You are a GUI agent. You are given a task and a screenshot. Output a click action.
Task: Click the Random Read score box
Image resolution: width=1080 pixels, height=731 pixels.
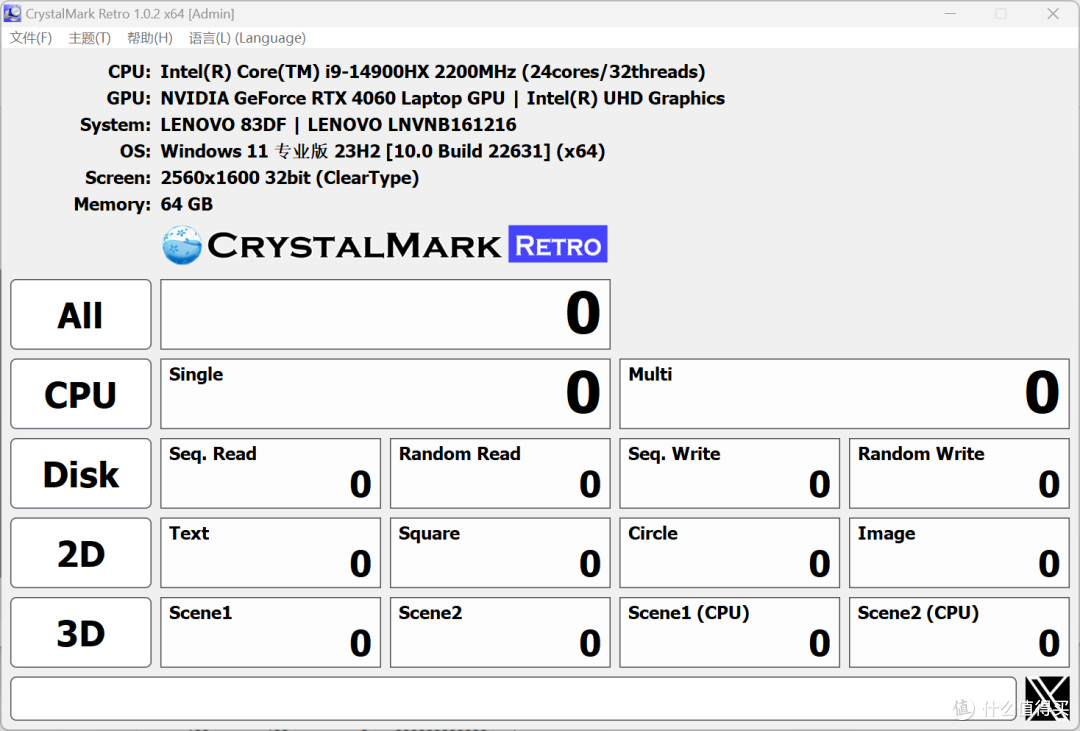(x=500, y=473)
